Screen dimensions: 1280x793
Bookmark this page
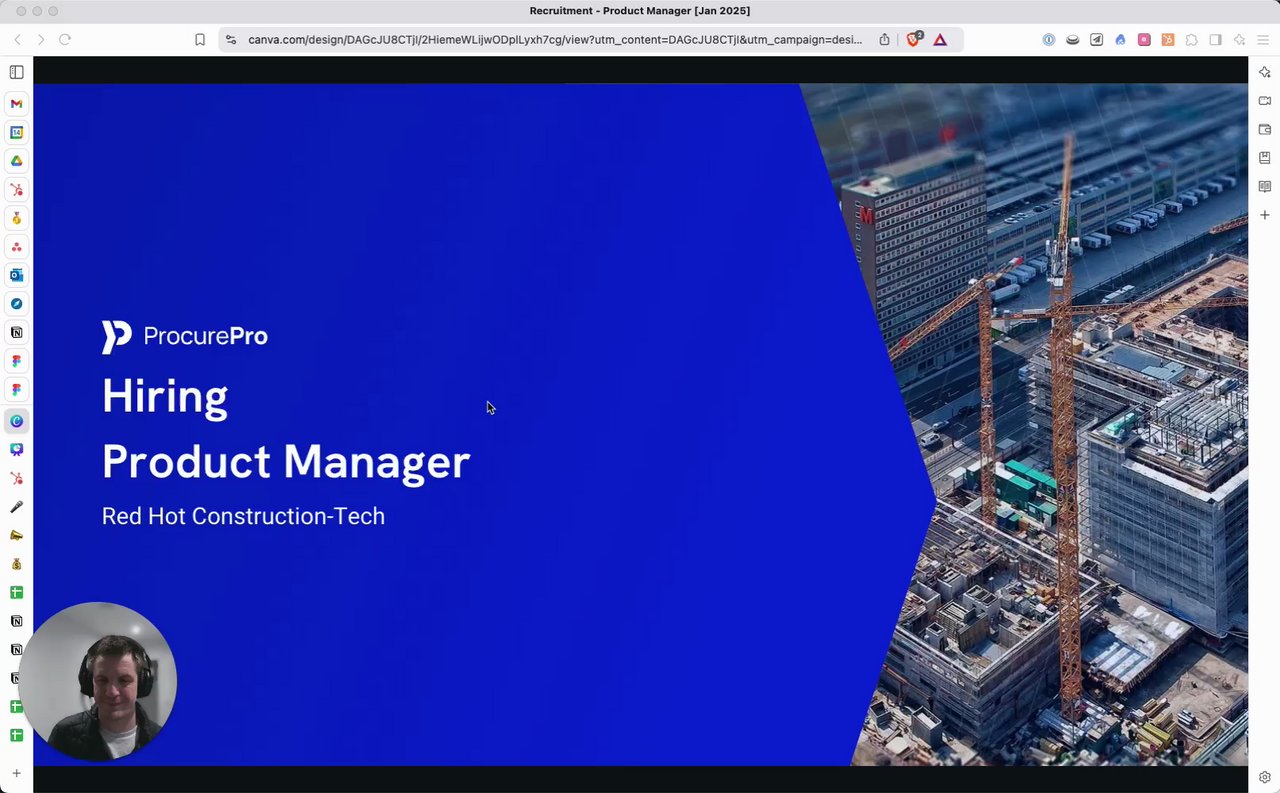[200, 39]
